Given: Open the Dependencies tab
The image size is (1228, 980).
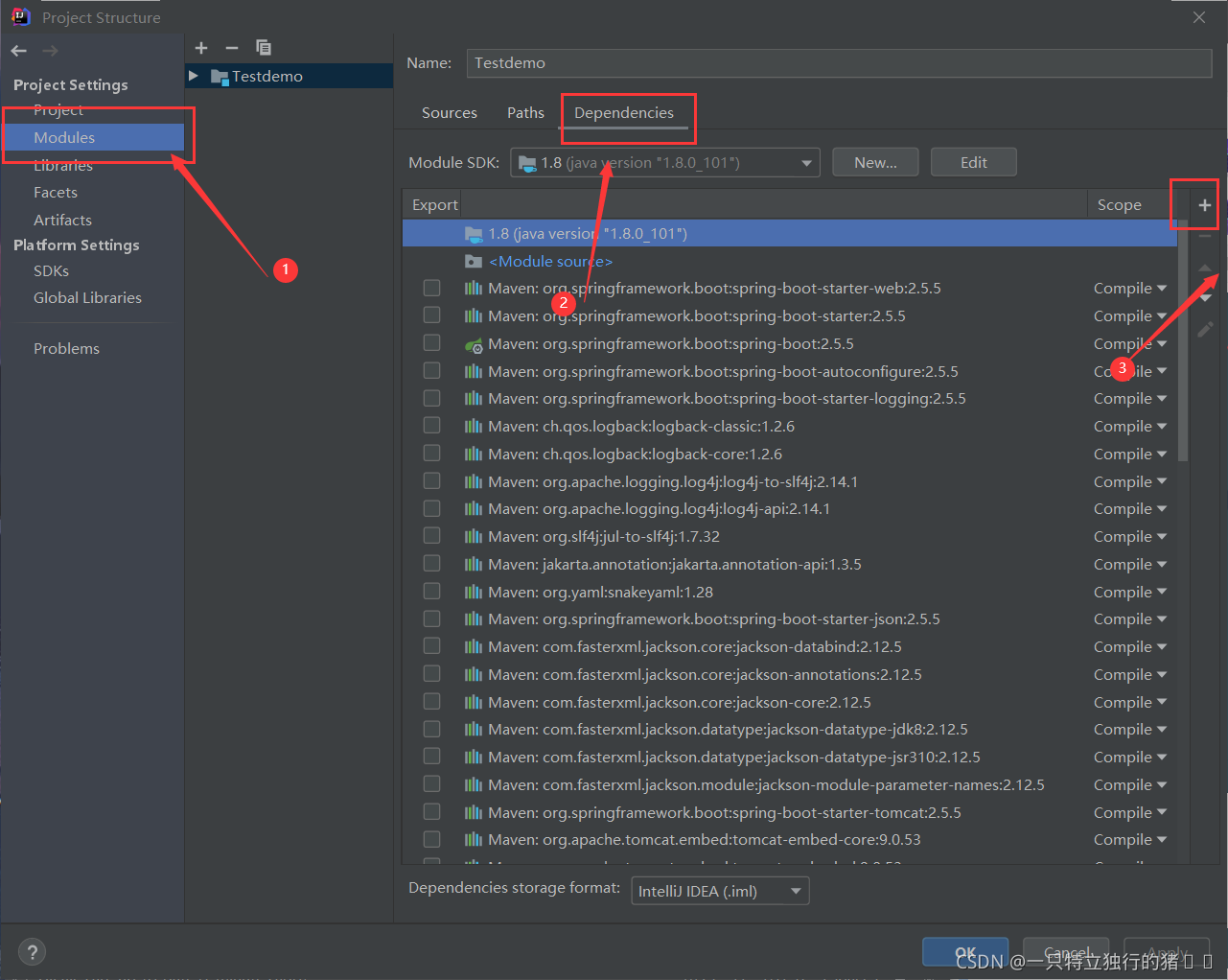Looking at the screenshot, I should (x=624, y=112).
